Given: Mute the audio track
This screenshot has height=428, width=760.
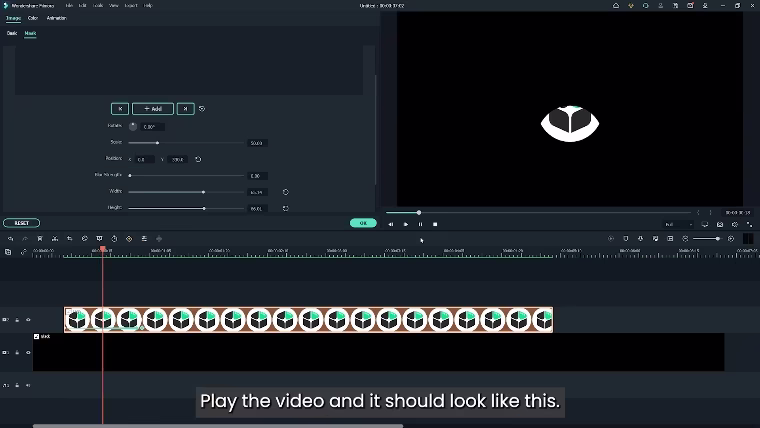Looking at the screenshot, I should [28, 385].
